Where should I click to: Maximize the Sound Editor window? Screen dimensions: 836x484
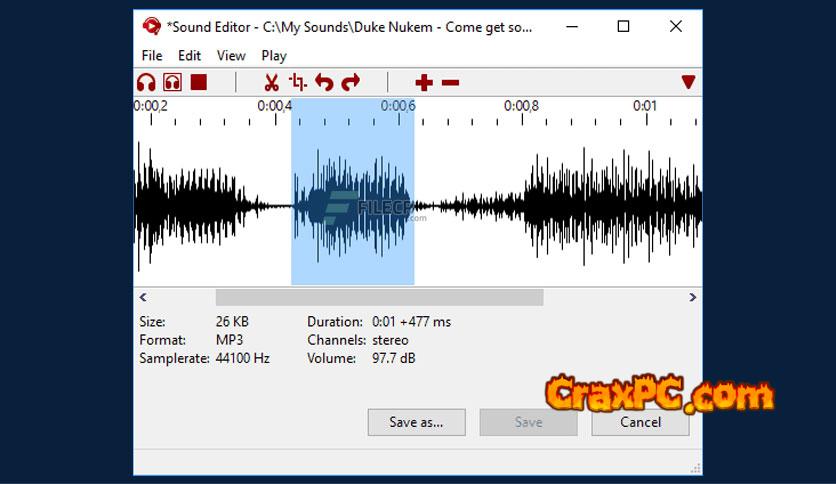pyautogui.click(x=623, y=26)
